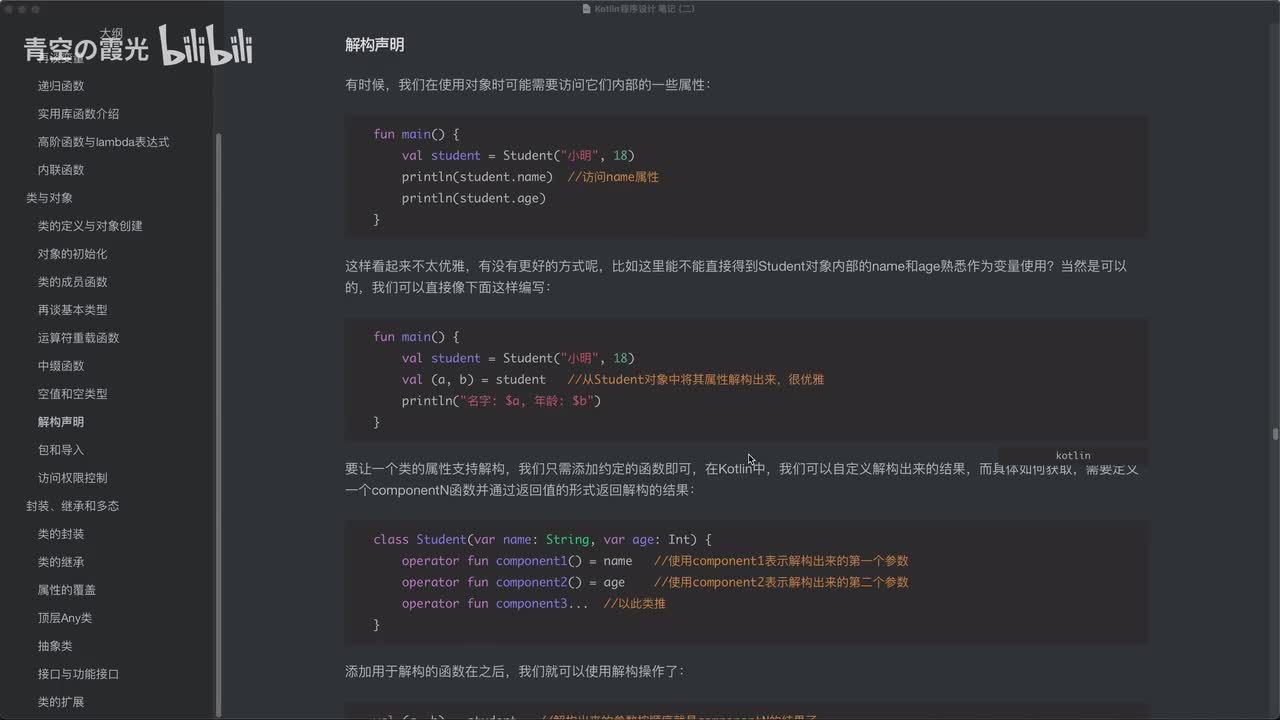Open 包和导入 in outline

[61, 450]
